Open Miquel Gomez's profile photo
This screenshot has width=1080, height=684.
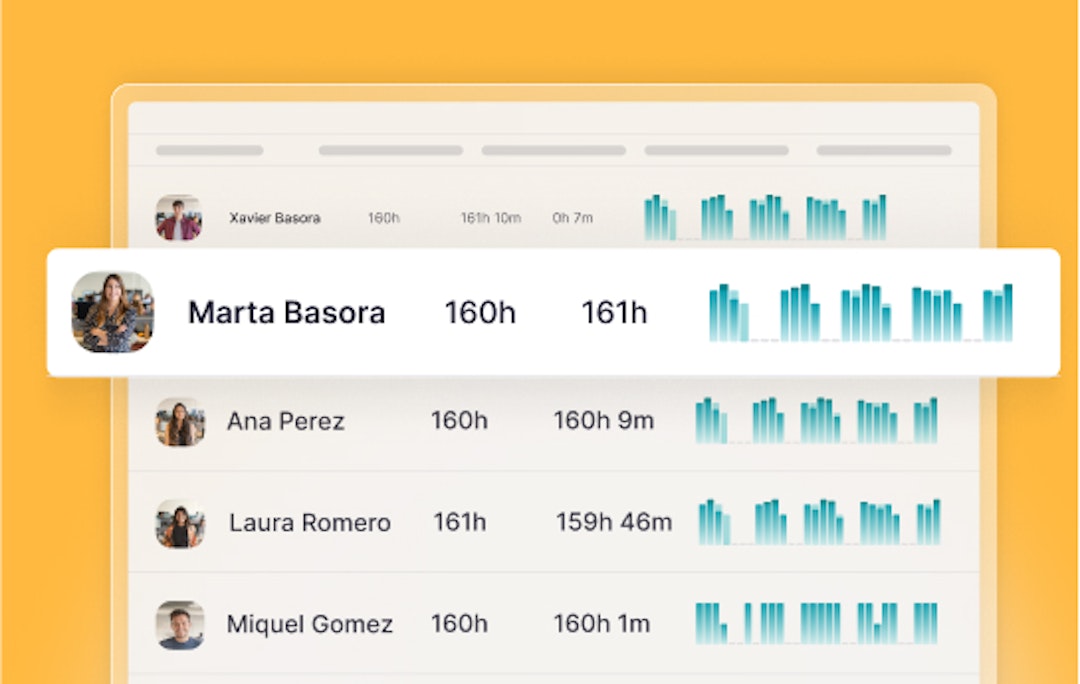180,625
